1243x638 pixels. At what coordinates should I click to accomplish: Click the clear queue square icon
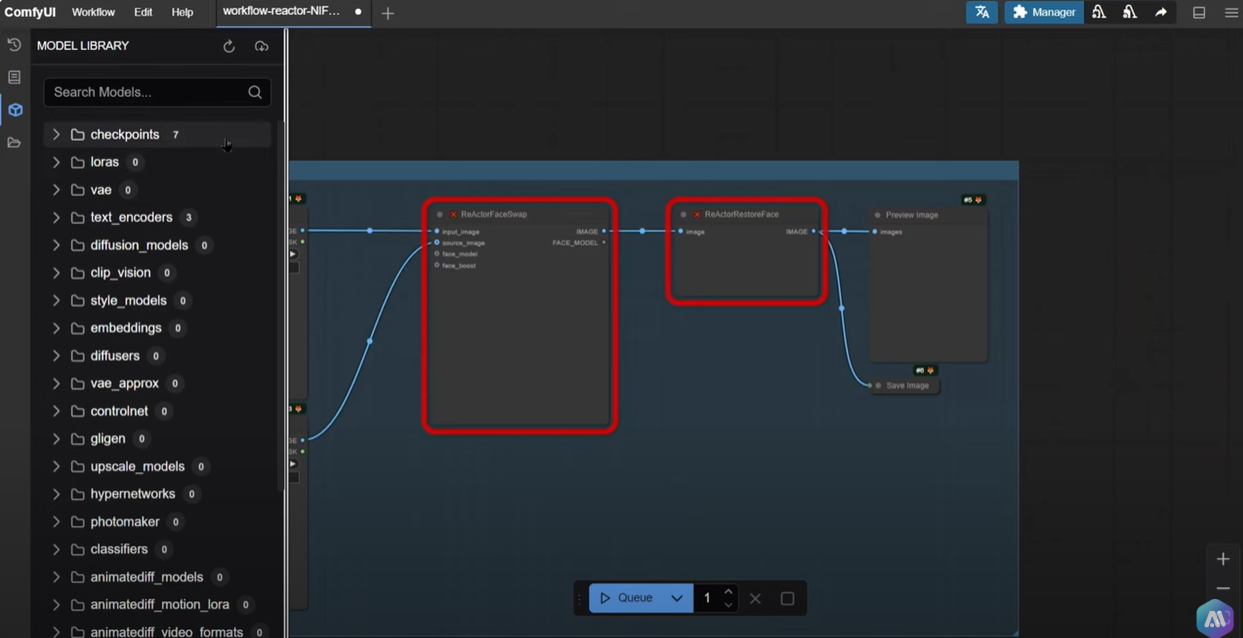coord(787,598)
